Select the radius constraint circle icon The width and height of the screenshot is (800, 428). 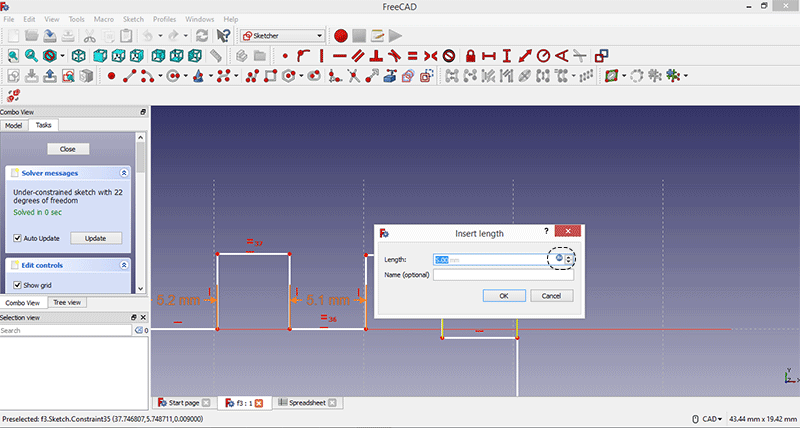[x=544, y=55]
